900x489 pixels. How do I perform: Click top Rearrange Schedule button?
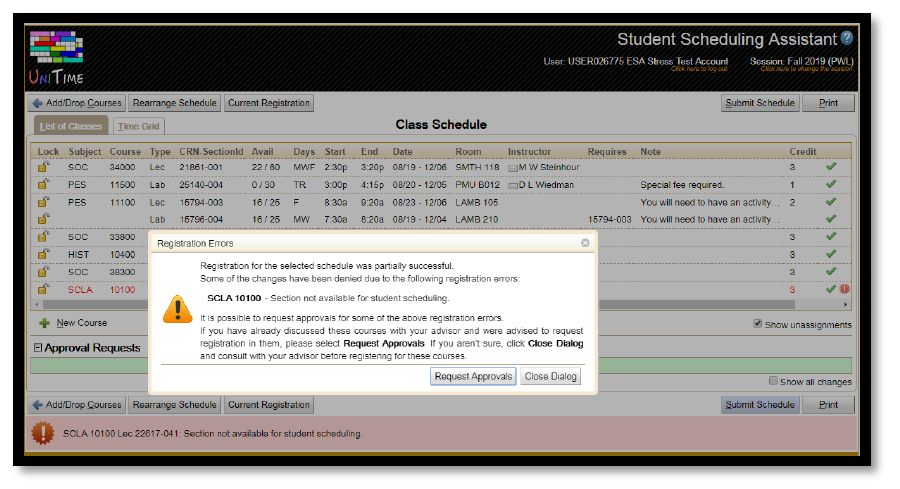174,103
